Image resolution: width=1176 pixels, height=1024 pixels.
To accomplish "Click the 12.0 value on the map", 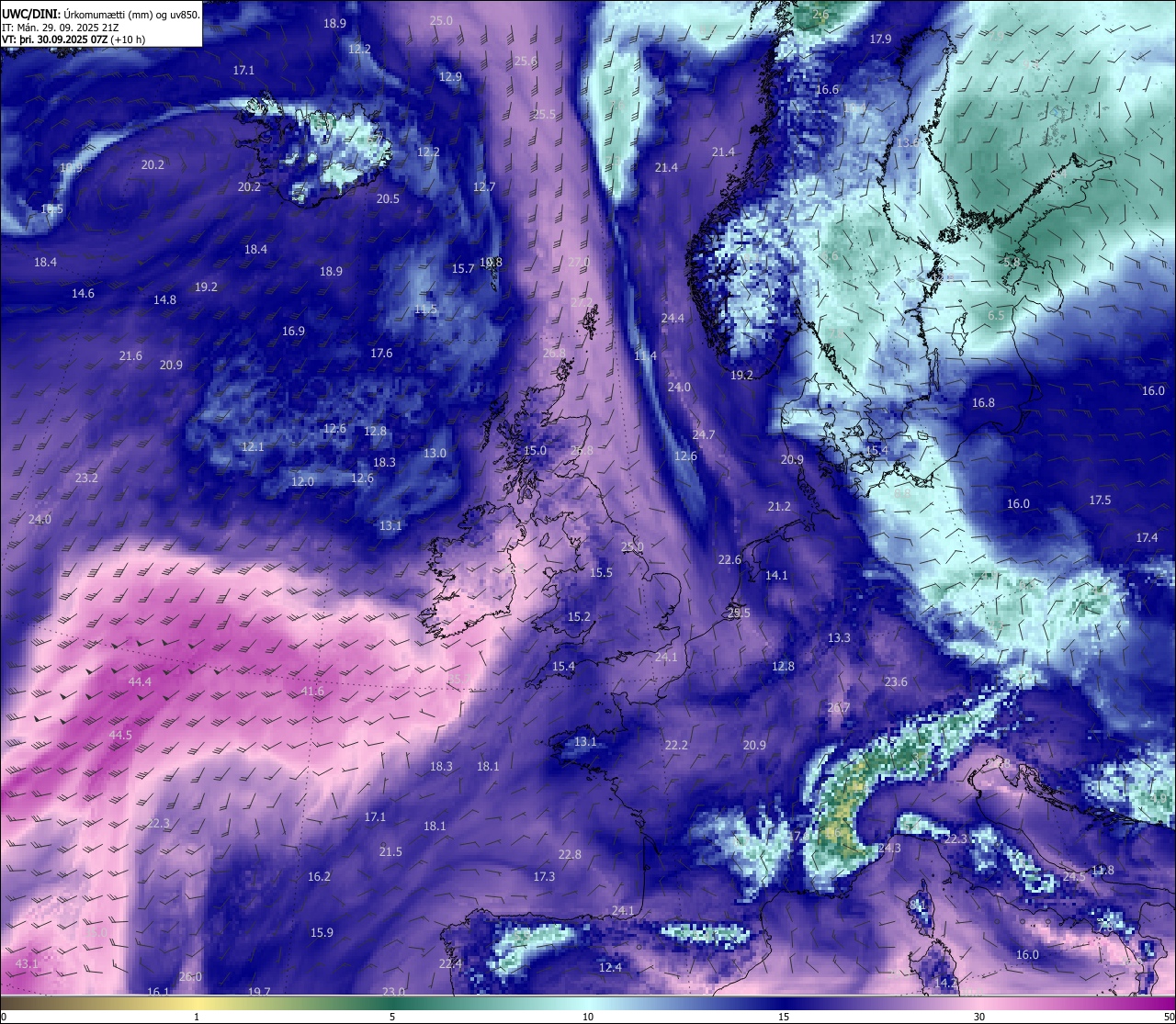I will [x=302, y=481].
